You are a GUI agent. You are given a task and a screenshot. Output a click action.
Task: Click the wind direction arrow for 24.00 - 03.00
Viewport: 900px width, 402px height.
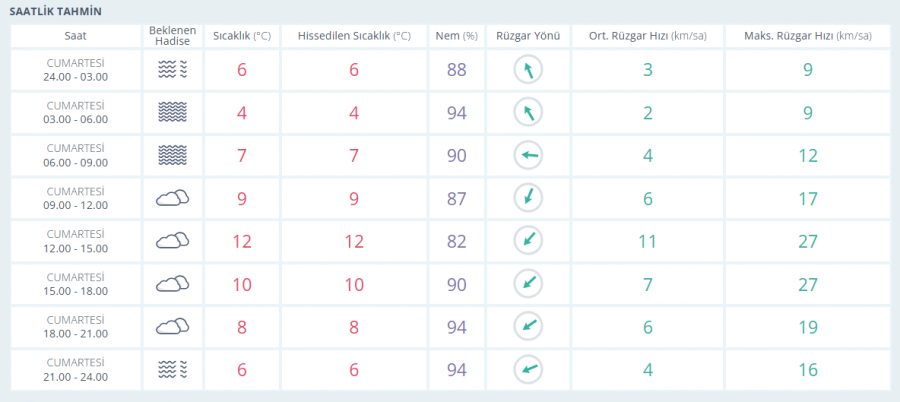tap(528, 70)
